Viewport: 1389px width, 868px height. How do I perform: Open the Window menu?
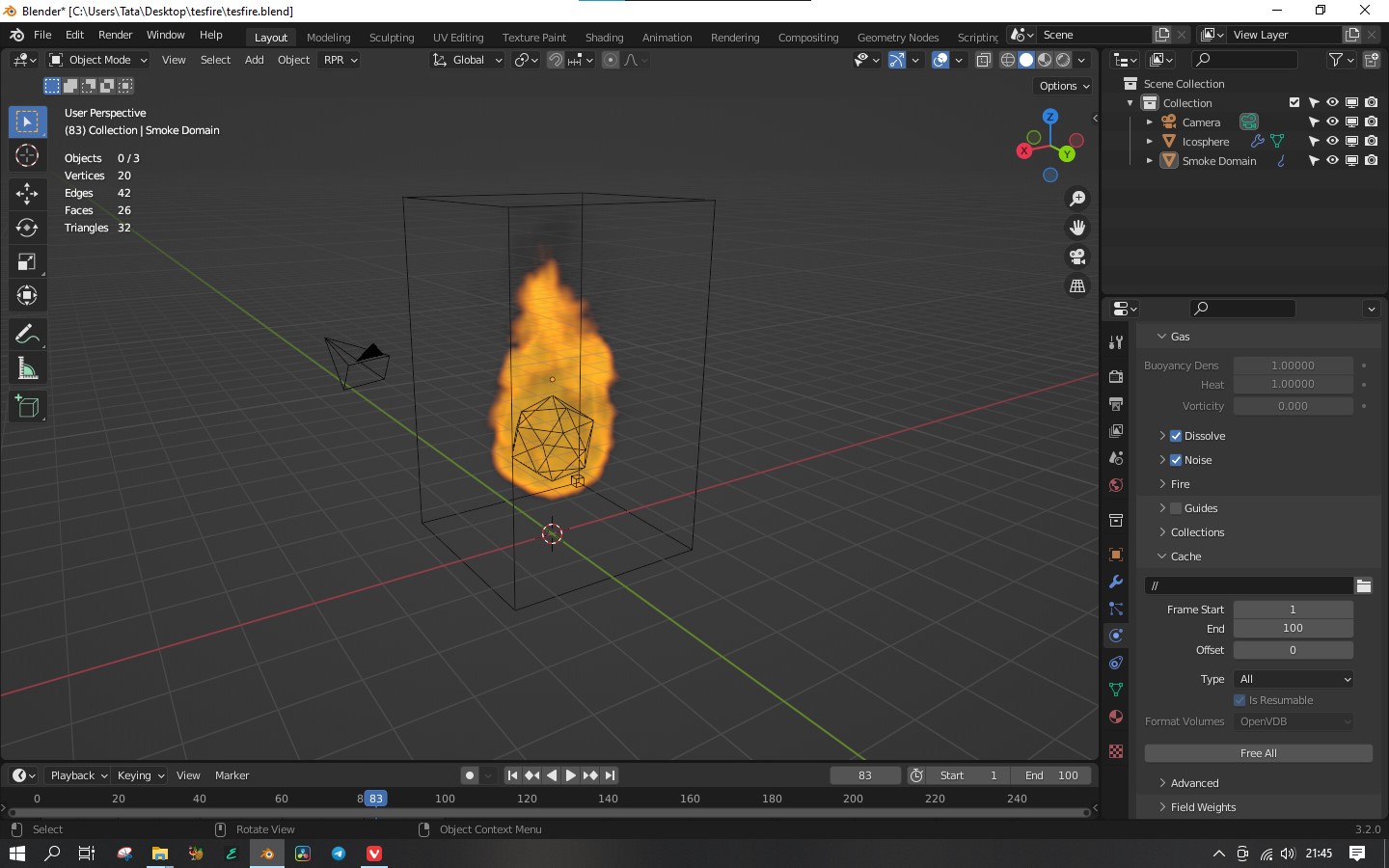click(165, 35)
